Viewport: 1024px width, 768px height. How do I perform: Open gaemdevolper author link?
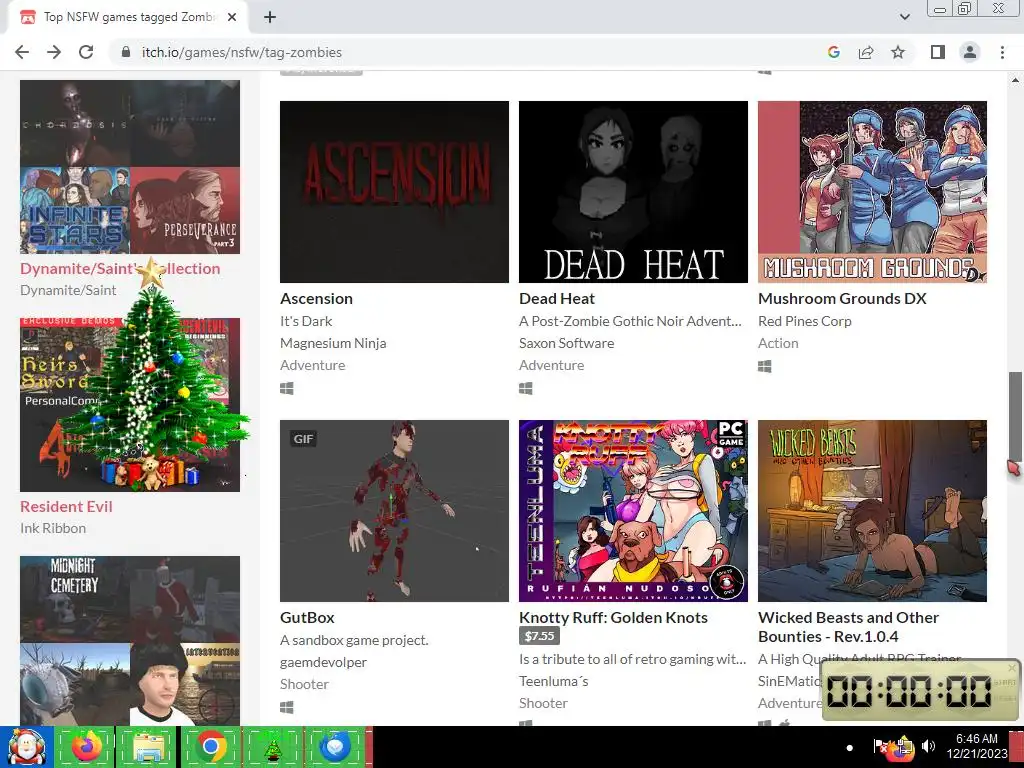[323, 662]
